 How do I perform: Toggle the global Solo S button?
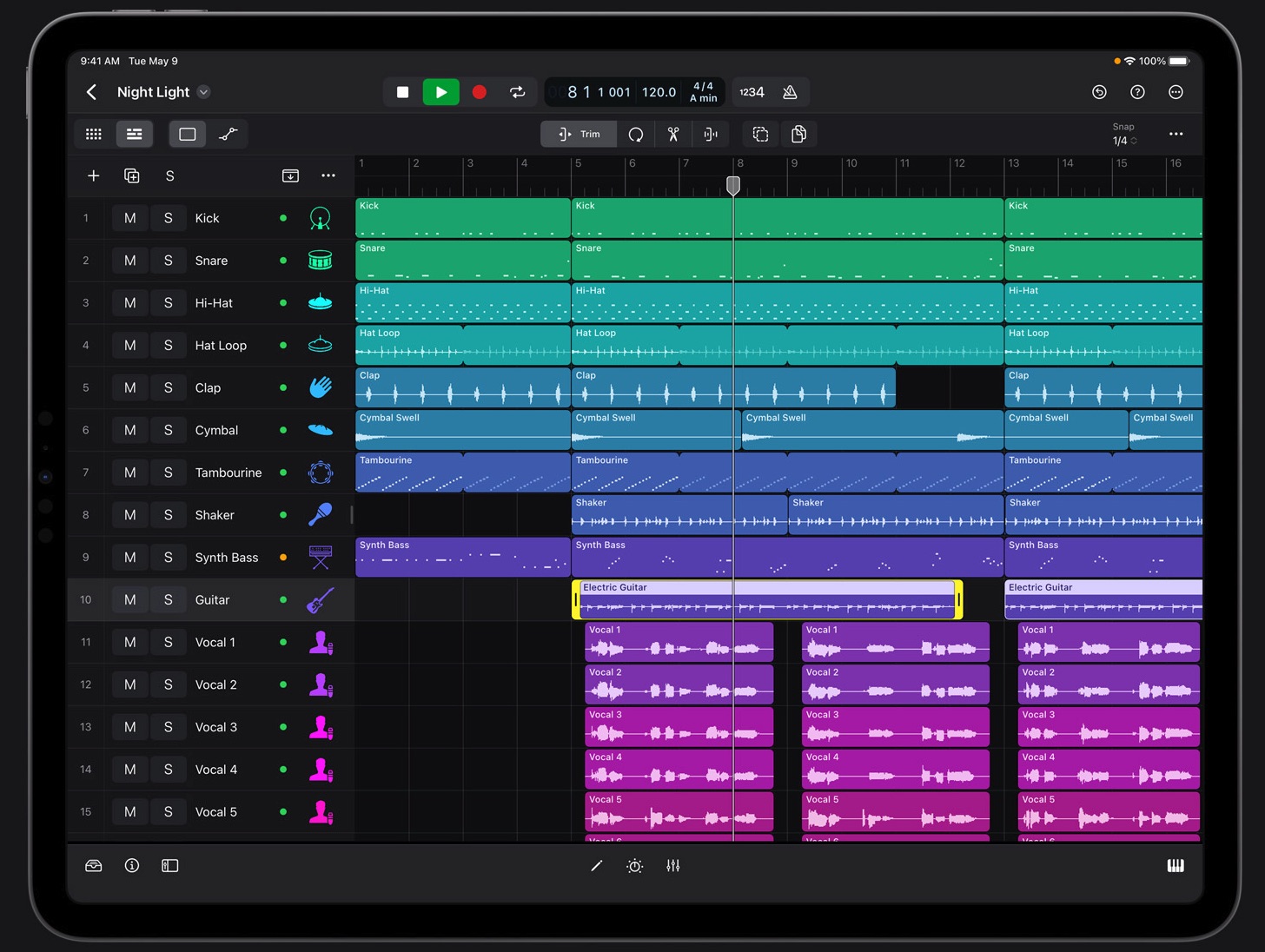(x=170, y=175)
